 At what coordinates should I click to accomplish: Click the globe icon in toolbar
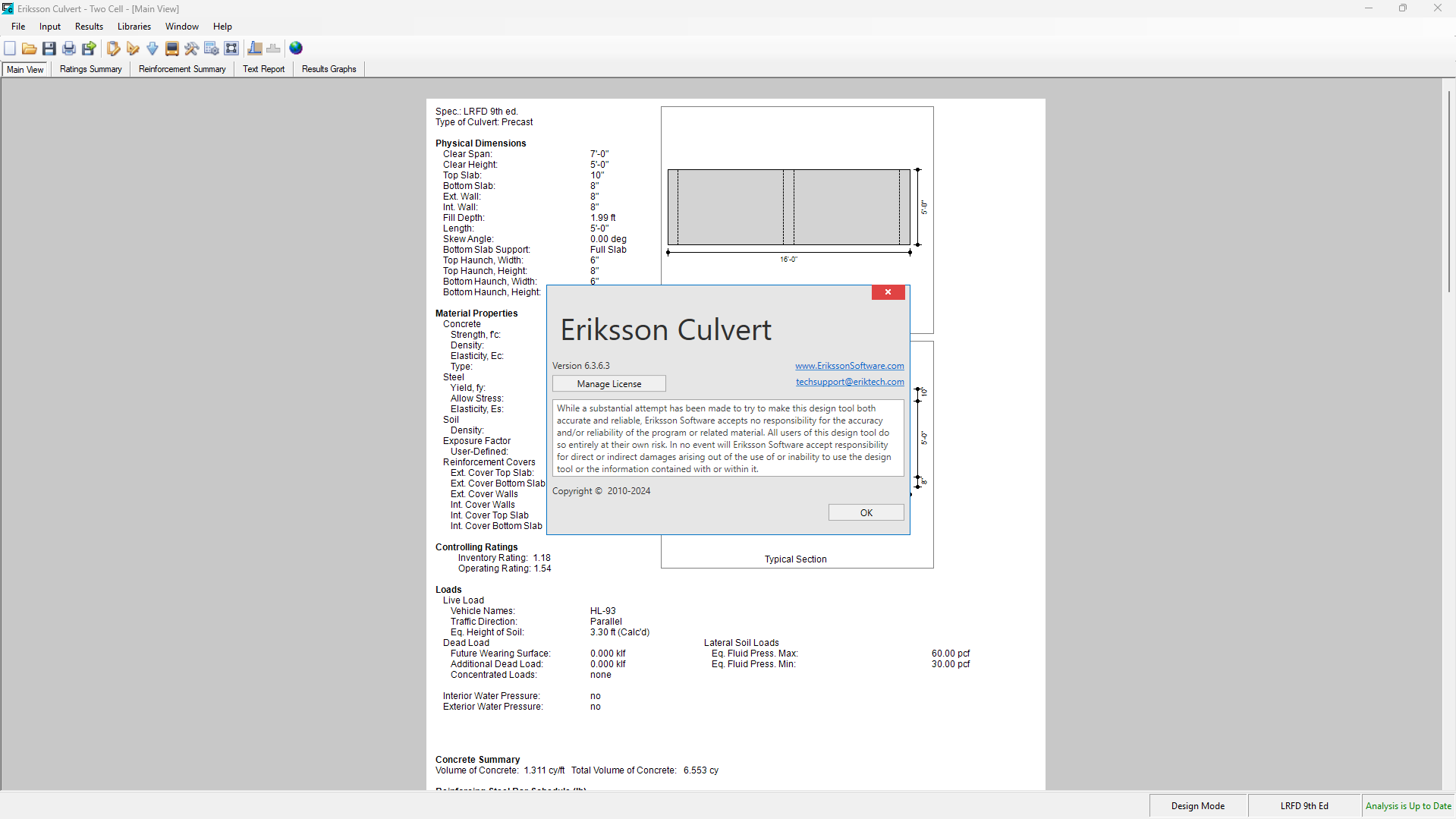pyautogui.click(x=297, y=49)
